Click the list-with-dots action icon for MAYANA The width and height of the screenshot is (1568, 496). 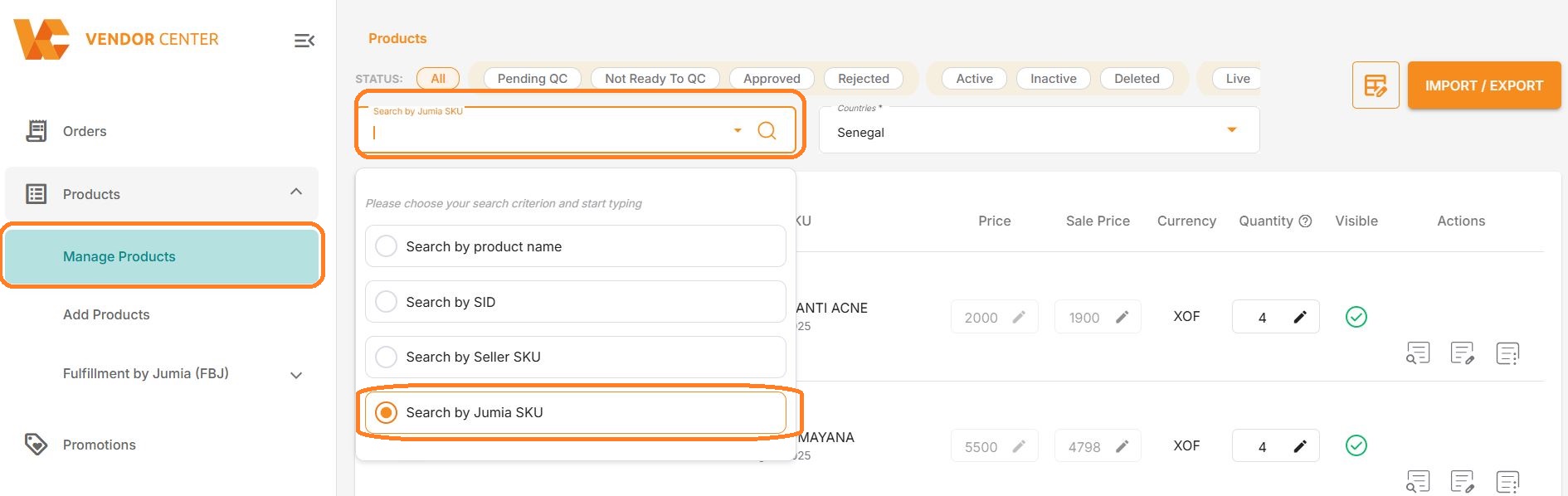pyautogui.click(x=1507, y=481)
